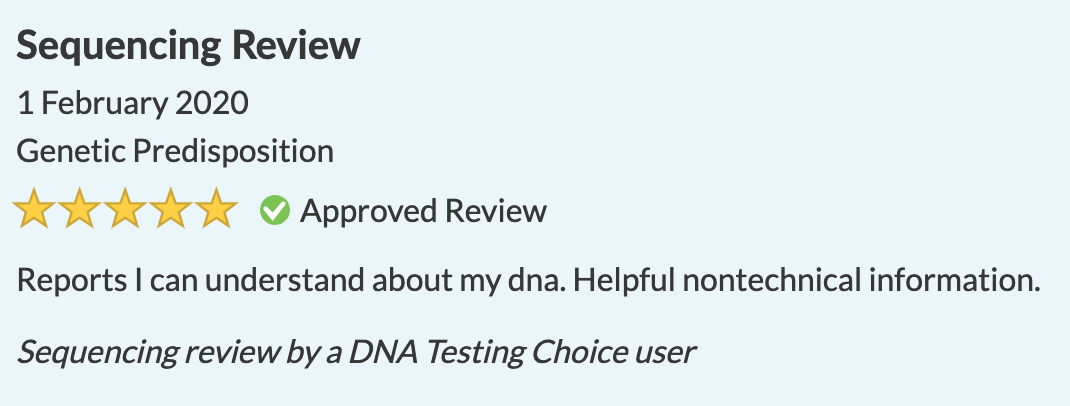Select the fifth gold rating star
This screenshot has width=1070, height=406.
point(216,208)
